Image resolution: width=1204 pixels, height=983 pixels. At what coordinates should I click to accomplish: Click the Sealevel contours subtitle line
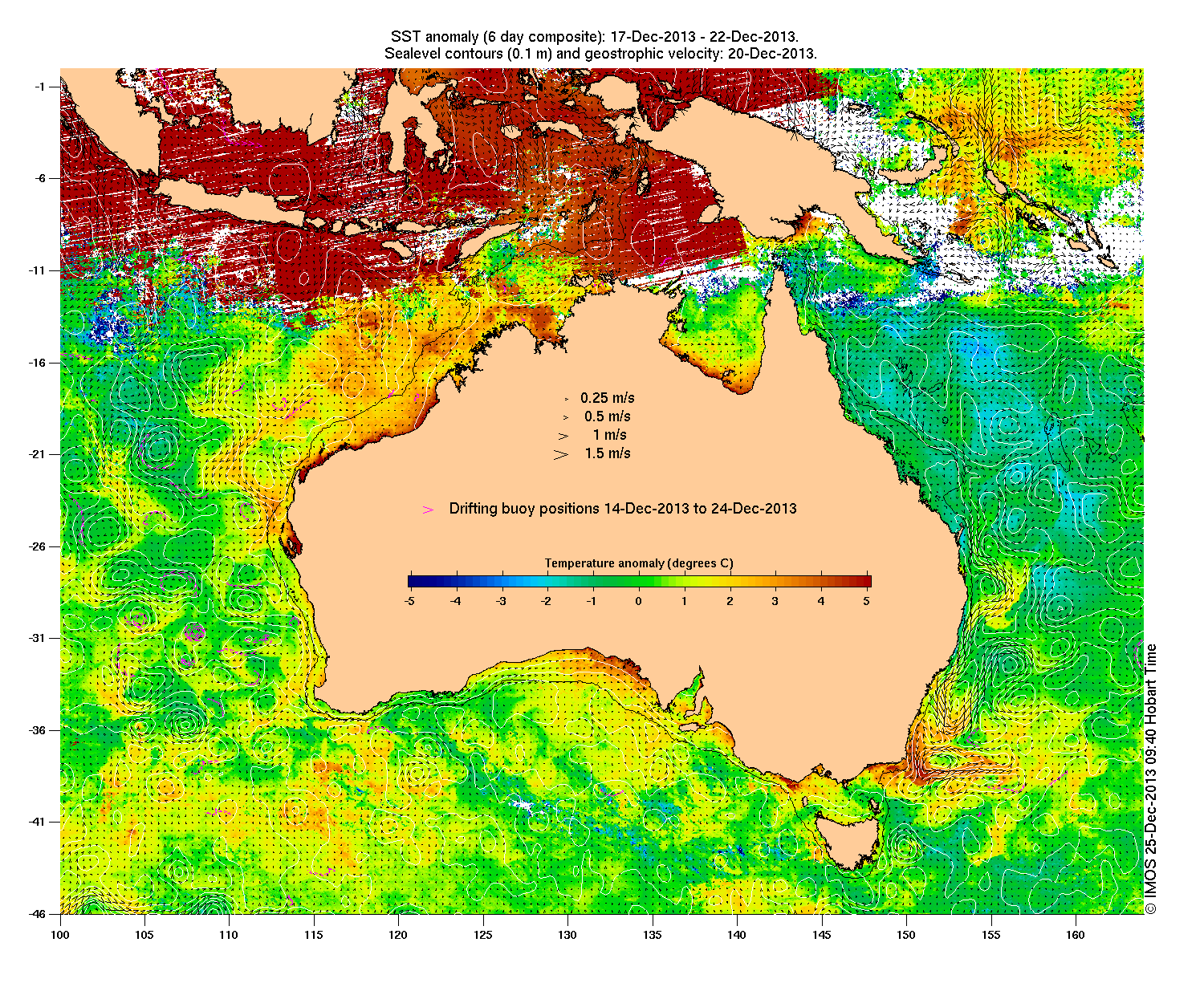pyautogui.click(x=600, y=54)
